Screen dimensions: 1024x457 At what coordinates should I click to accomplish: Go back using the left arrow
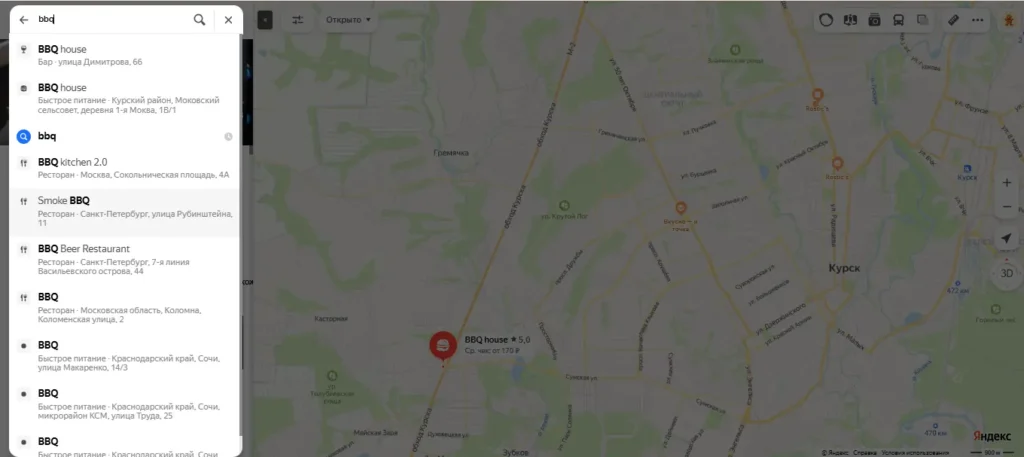[x=24, y=20]
